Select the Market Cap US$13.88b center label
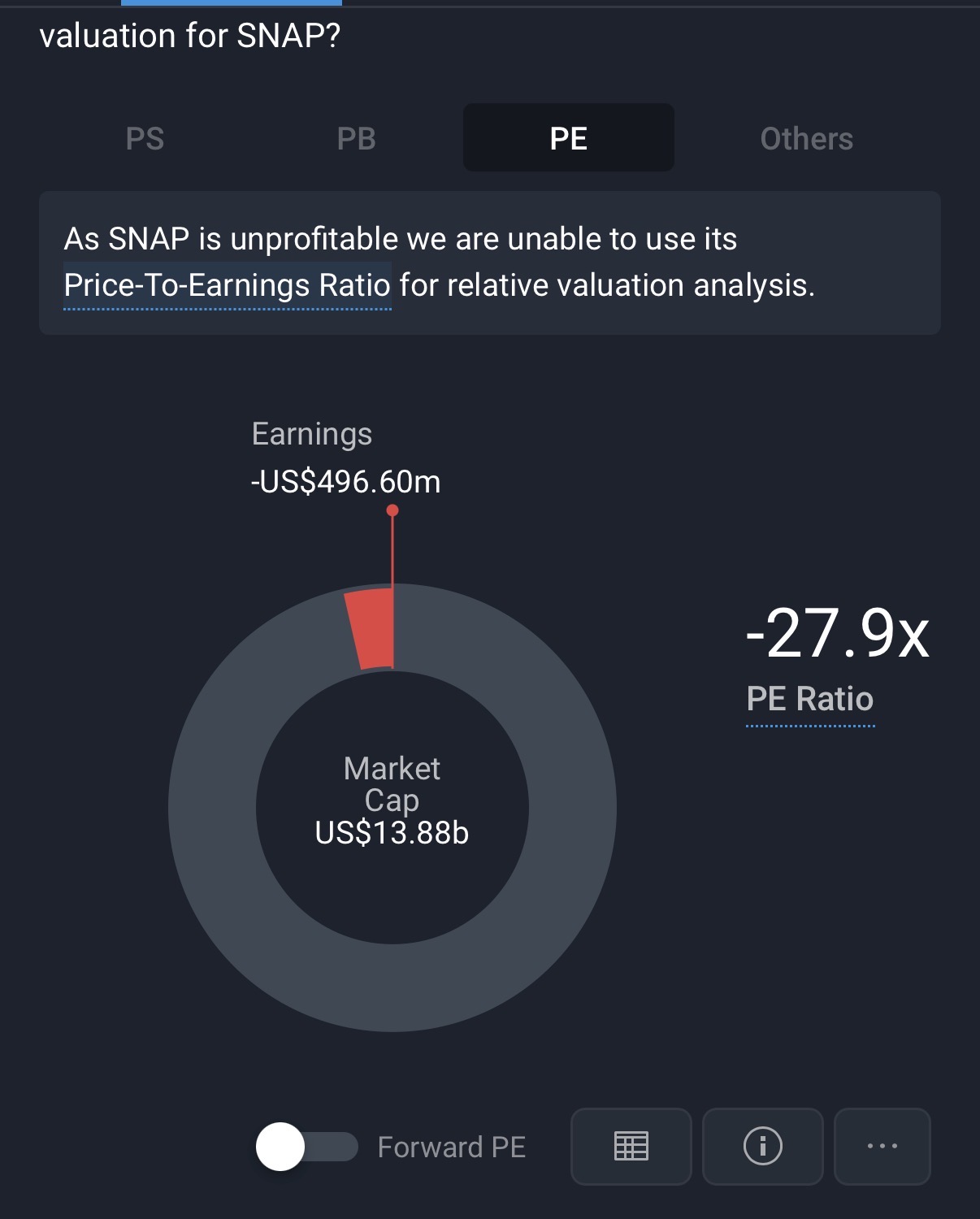 [x=392, y=801]
